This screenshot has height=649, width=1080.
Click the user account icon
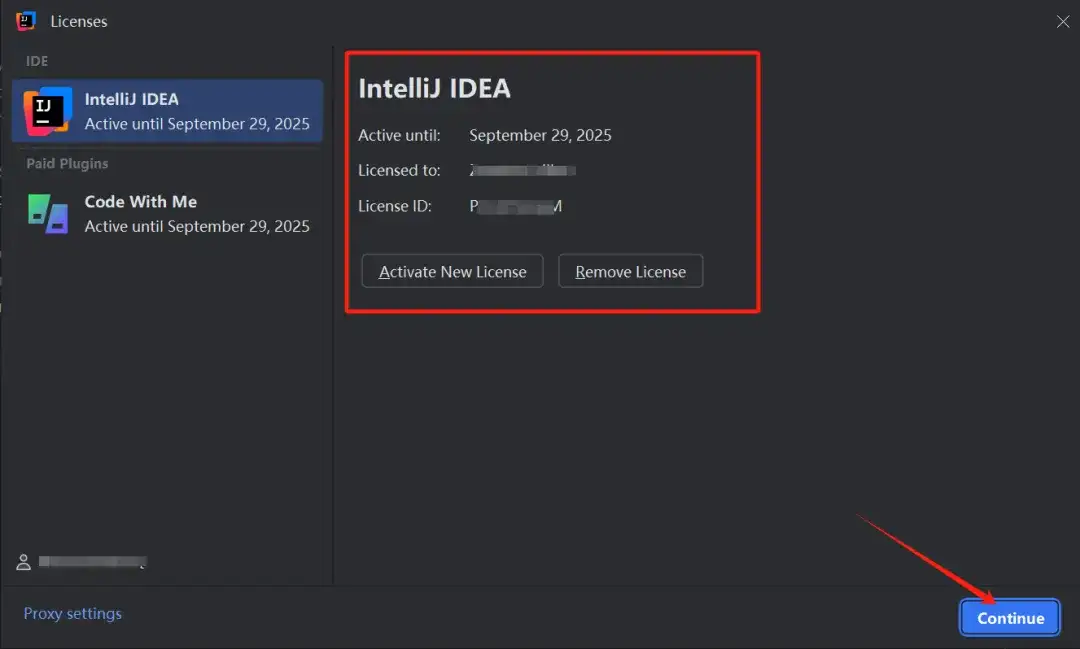tap(23, 562)
